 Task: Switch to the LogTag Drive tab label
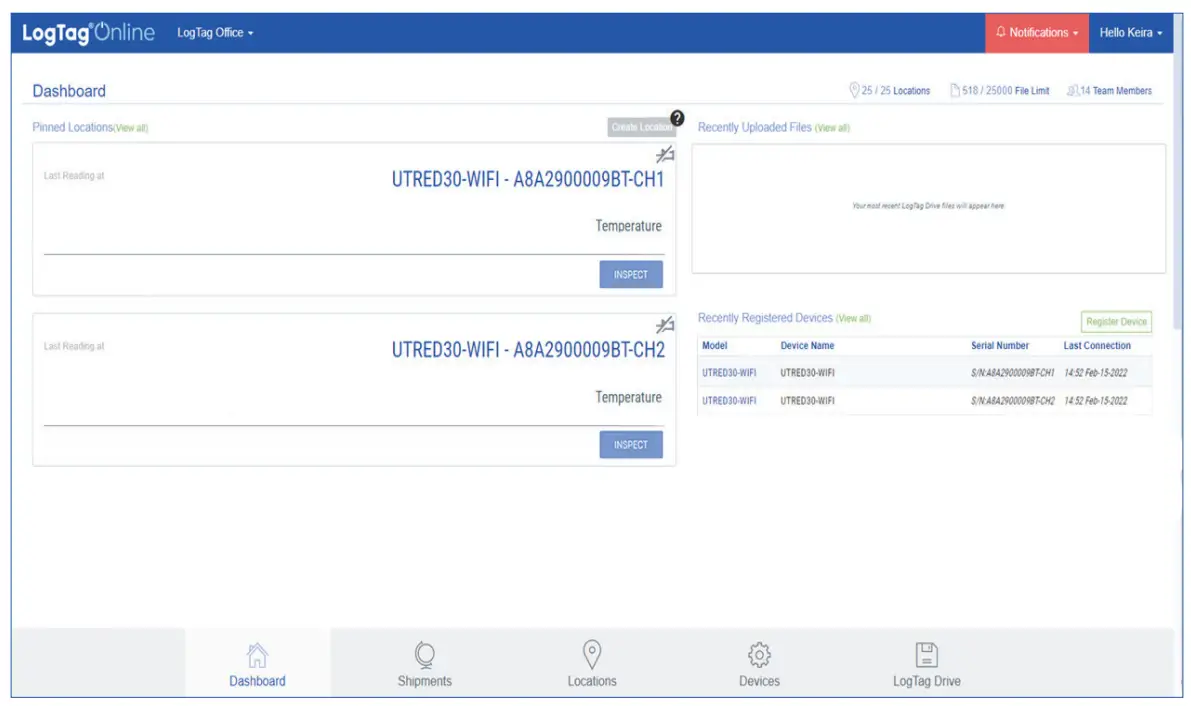[927, 681]
